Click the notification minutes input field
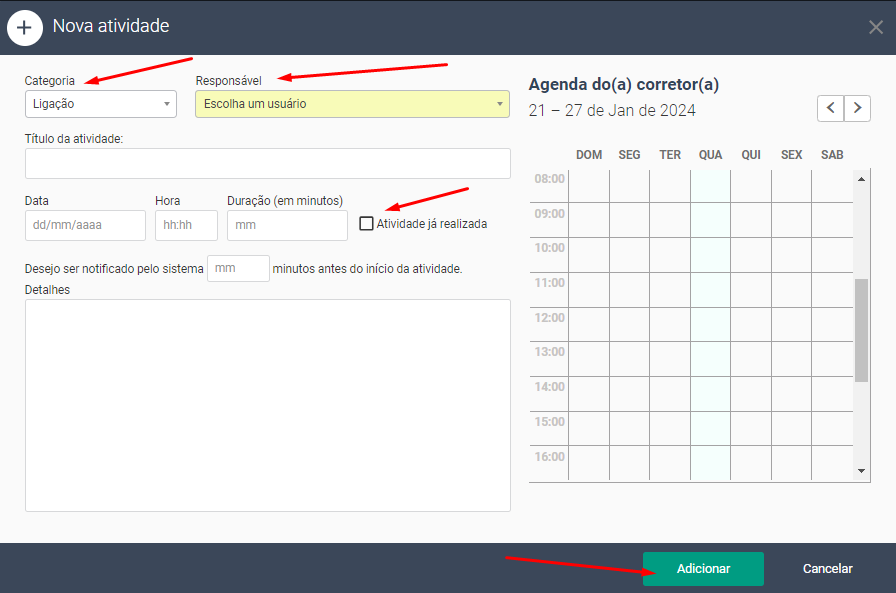This screenshot has width=896, height=593. tap(238, 268)
